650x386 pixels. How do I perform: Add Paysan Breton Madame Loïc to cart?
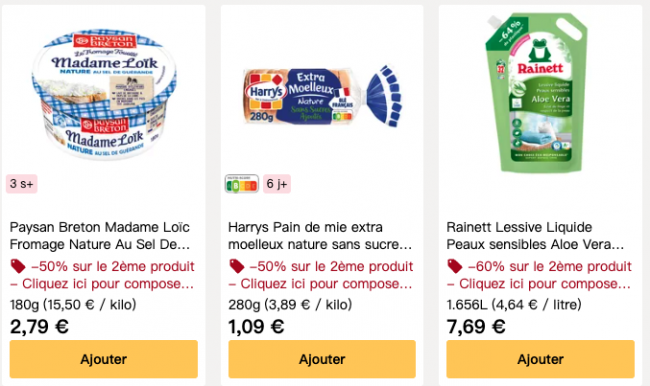(x=104, y=359)
